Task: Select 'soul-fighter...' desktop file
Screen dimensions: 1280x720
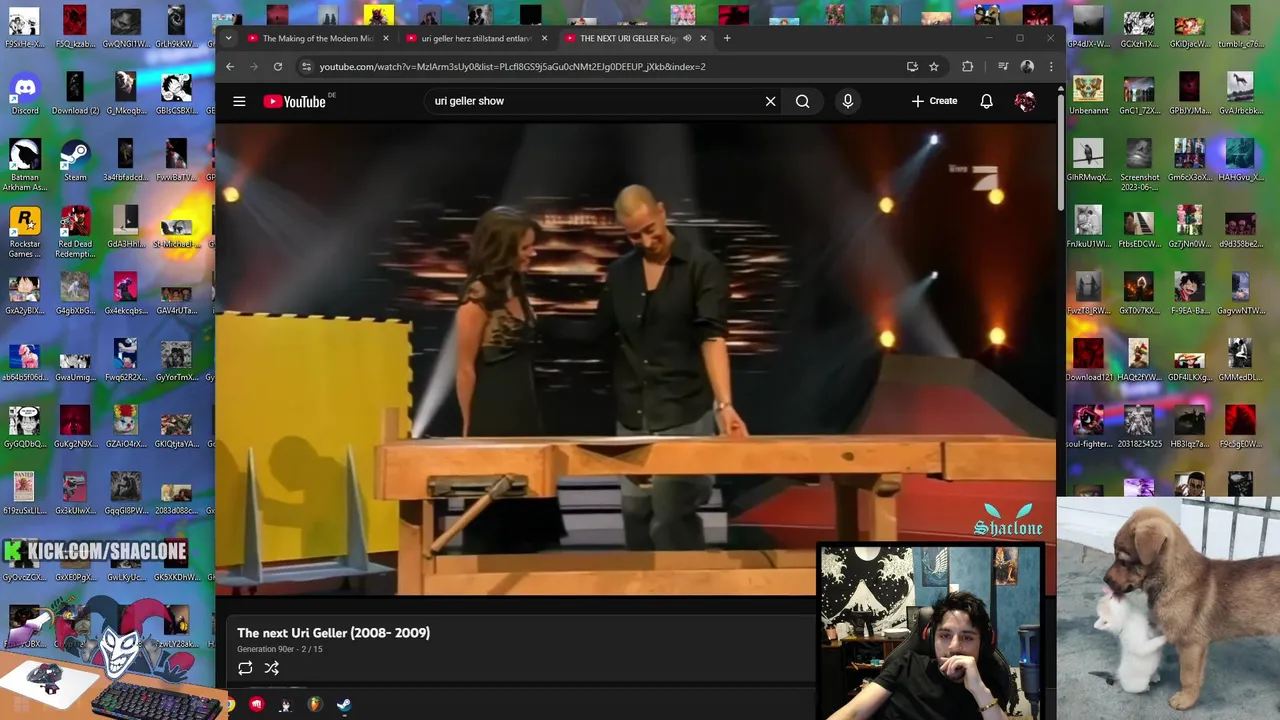Action: click(x=1088, y=428)
